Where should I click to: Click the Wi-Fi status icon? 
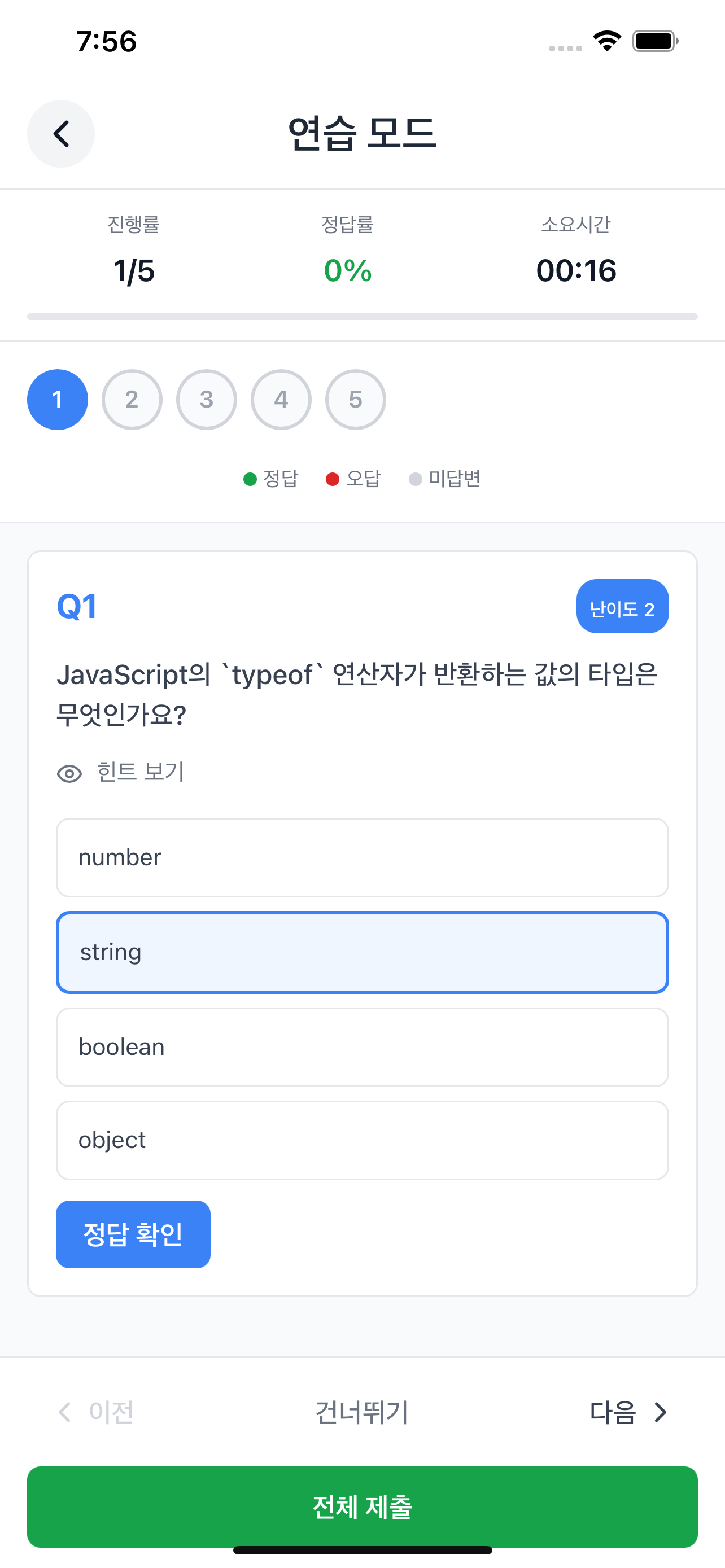point(606,41)
